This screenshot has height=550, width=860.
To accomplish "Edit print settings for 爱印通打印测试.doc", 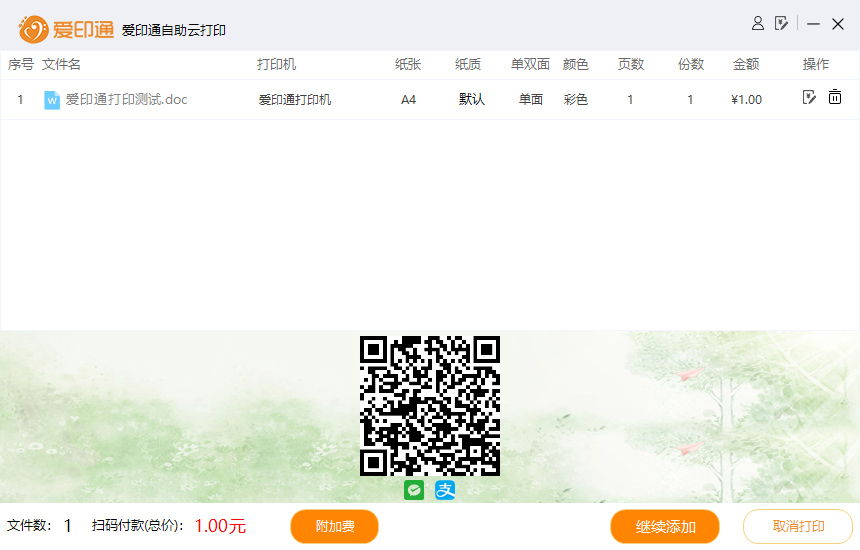I will 809,98.
